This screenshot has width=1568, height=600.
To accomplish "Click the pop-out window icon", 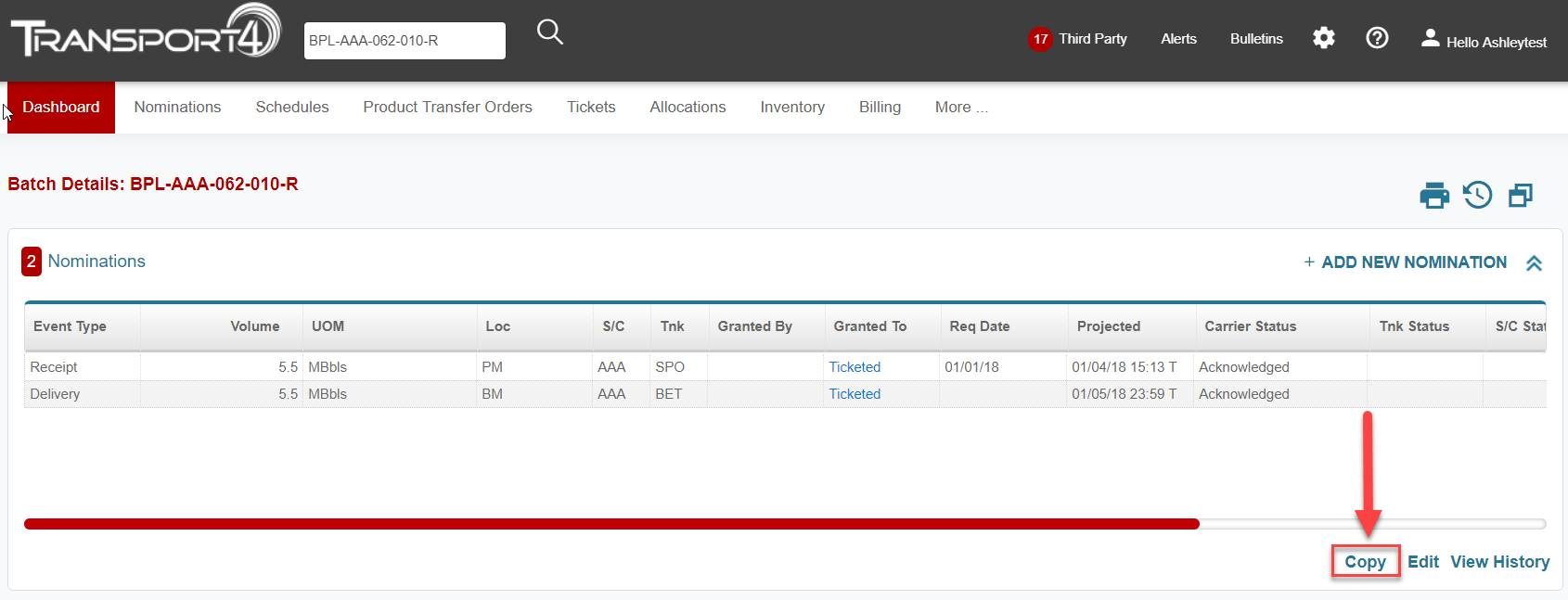I will point(1521,195).
